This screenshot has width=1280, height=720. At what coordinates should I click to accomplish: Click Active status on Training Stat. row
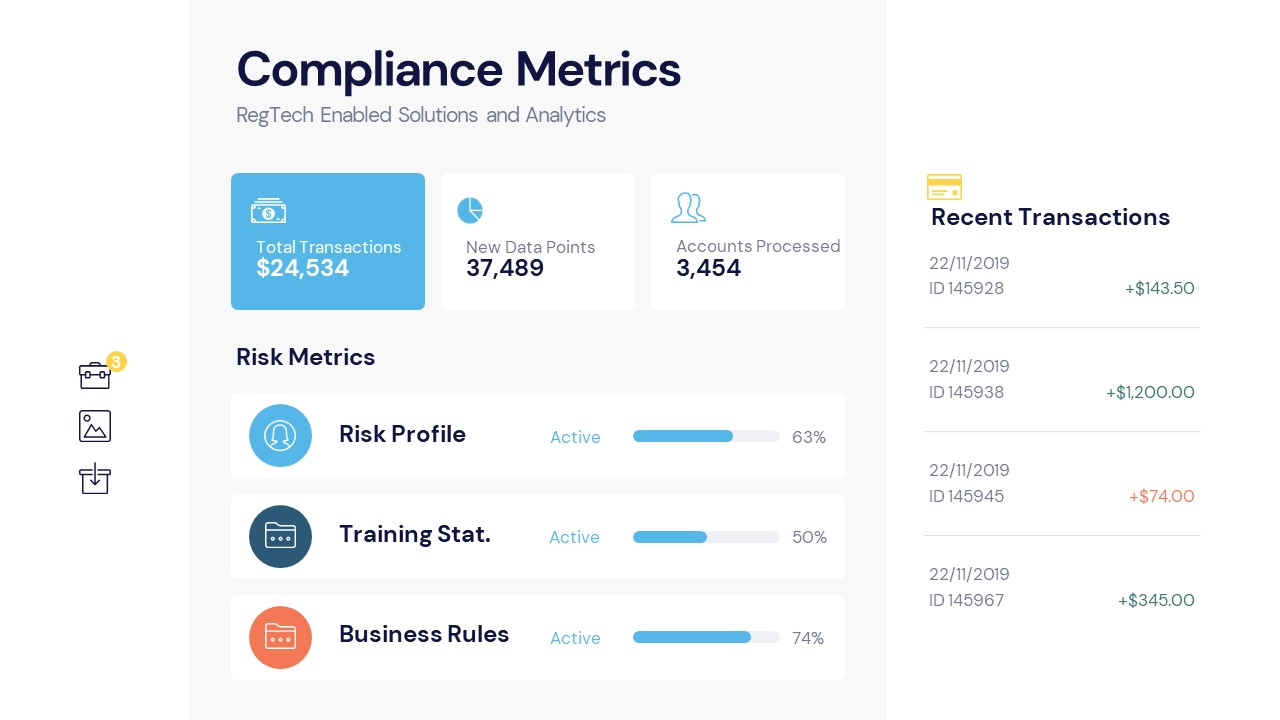point(574,537)
